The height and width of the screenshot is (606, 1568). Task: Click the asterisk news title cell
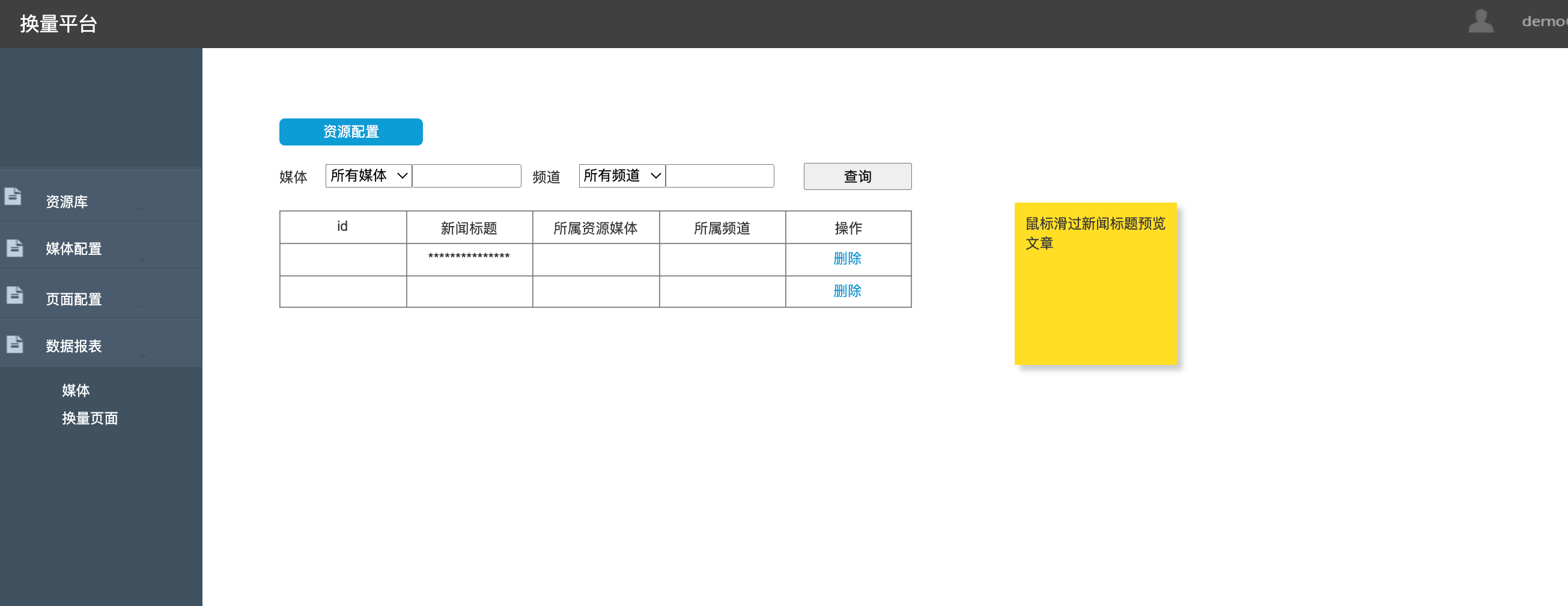point(469,260)
